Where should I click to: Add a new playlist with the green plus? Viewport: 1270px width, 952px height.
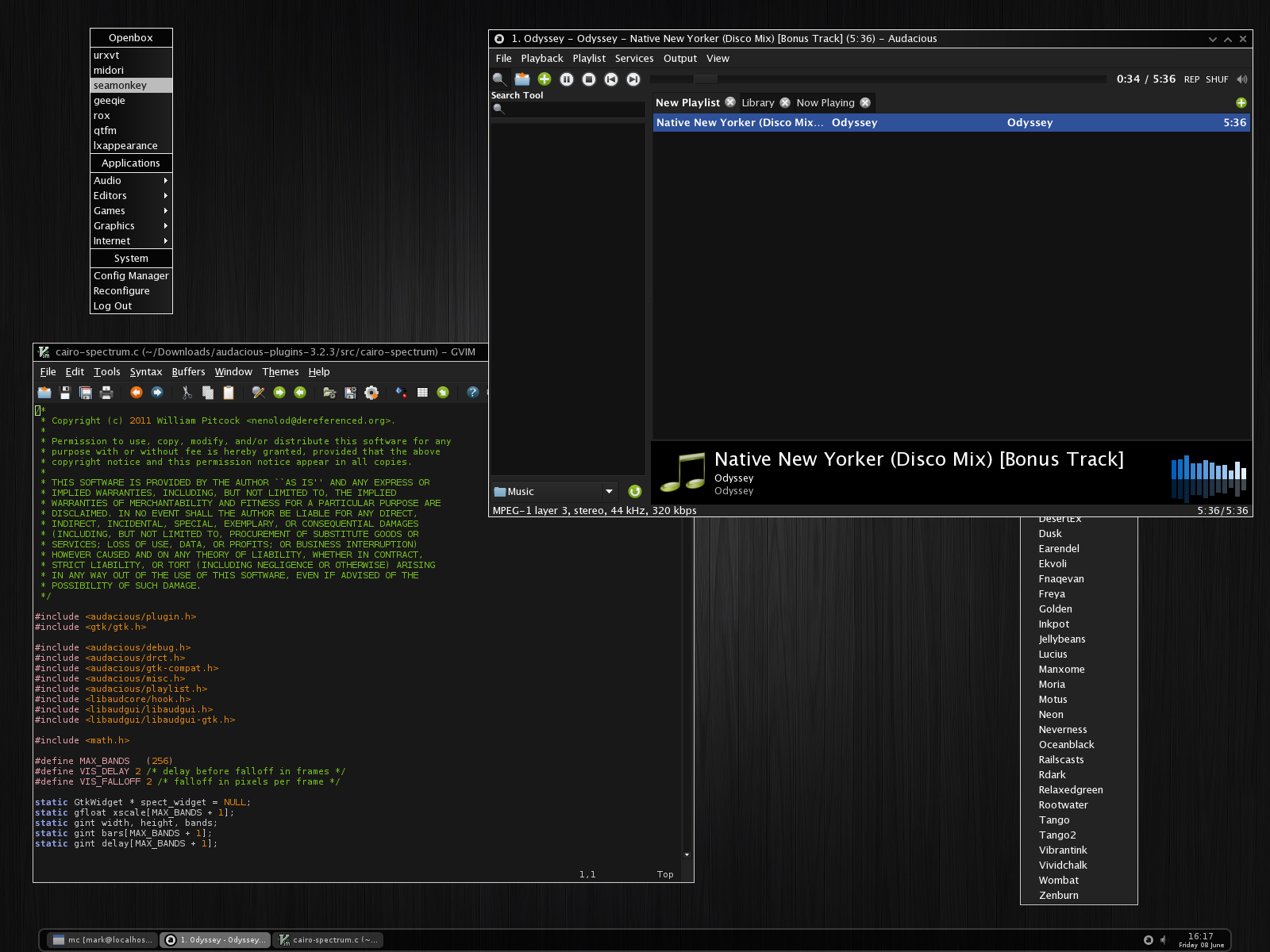(1241, 103)
